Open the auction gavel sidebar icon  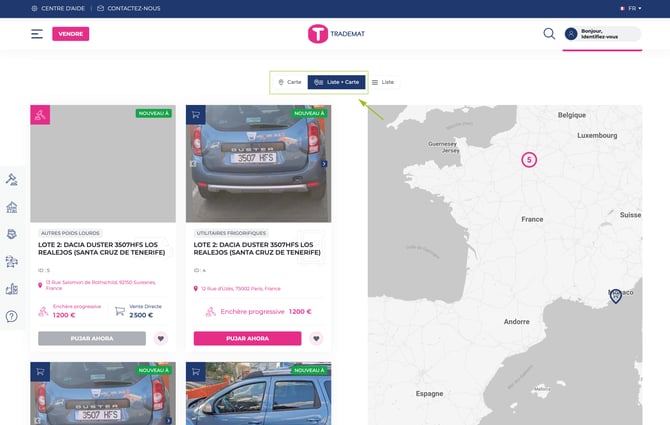point(12,180)
